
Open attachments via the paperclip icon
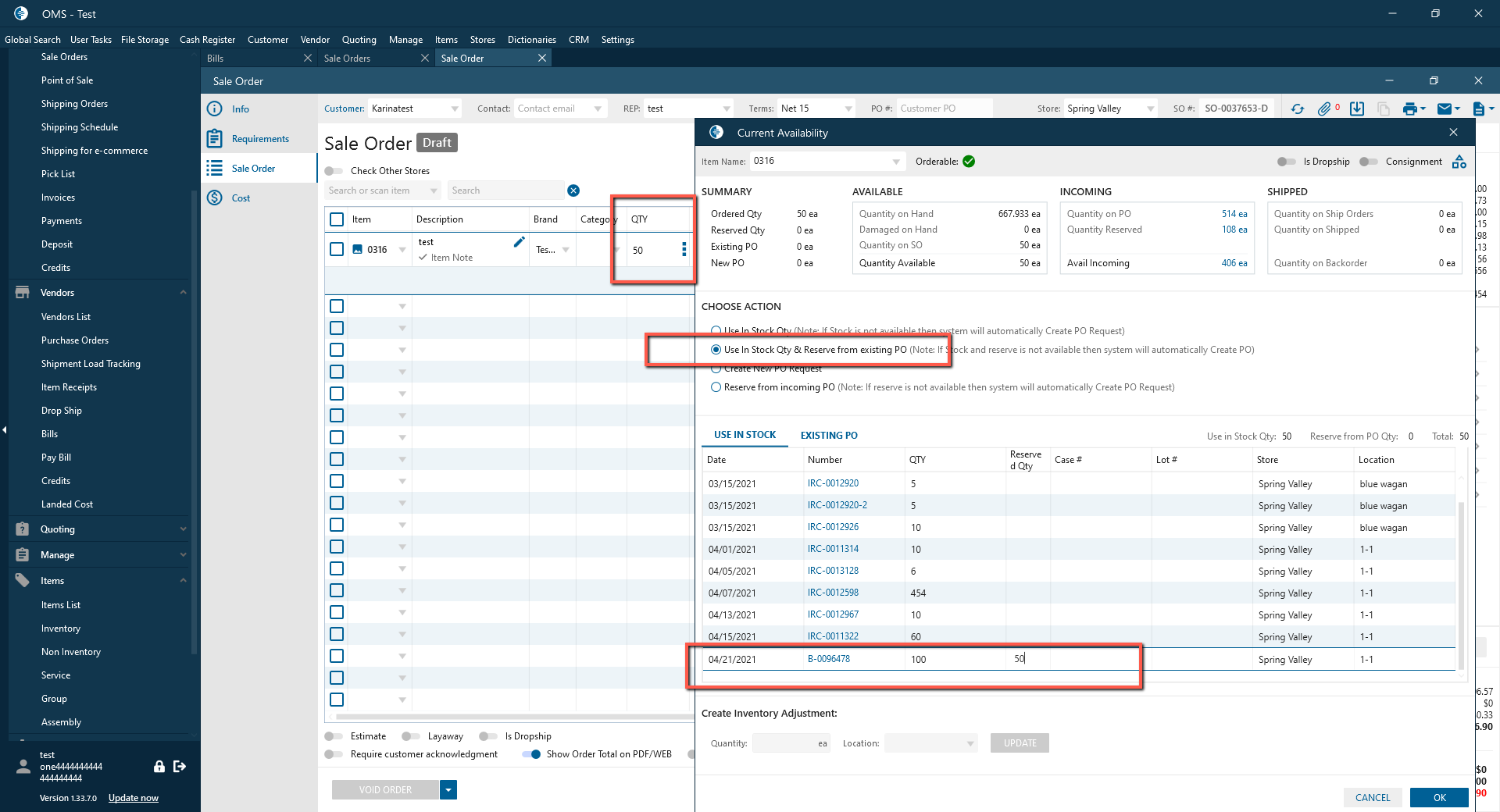(1324, 109)
